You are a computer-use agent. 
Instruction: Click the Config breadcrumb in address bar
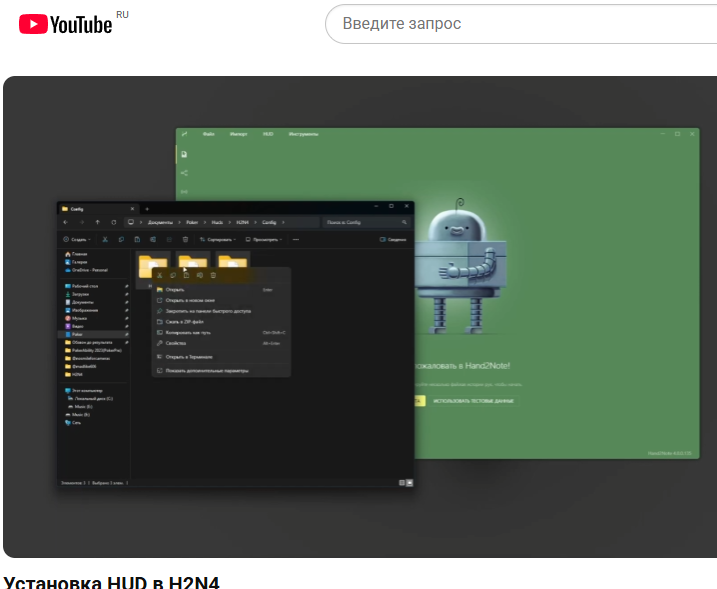click(x=269, y=222)
